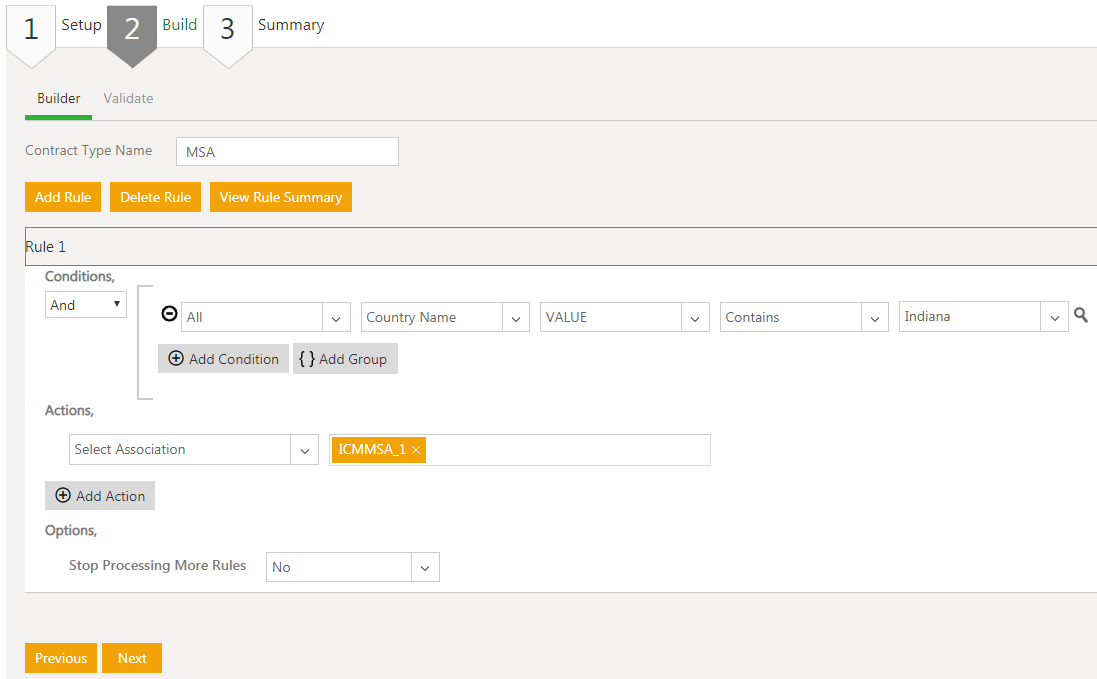Select the Builder tab
Screen dimensions: 1097x679
coord(59,98)
